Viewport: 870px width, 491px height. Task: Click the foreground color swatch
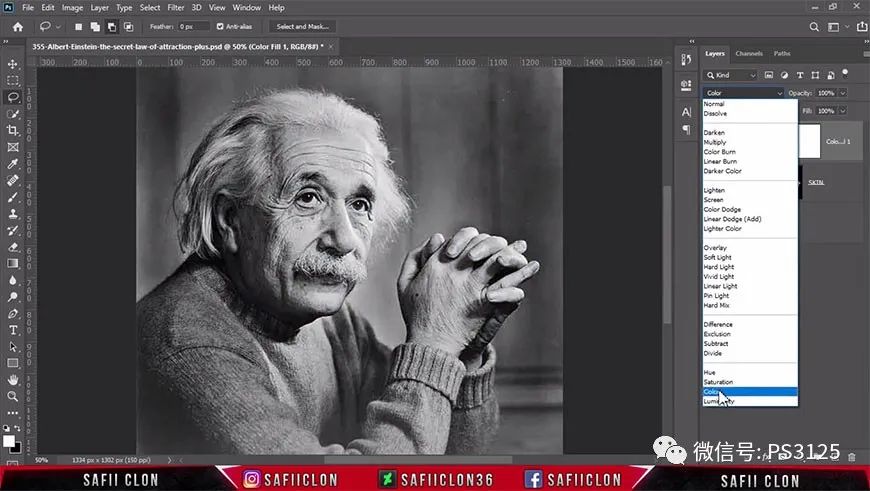pos(8,441)
